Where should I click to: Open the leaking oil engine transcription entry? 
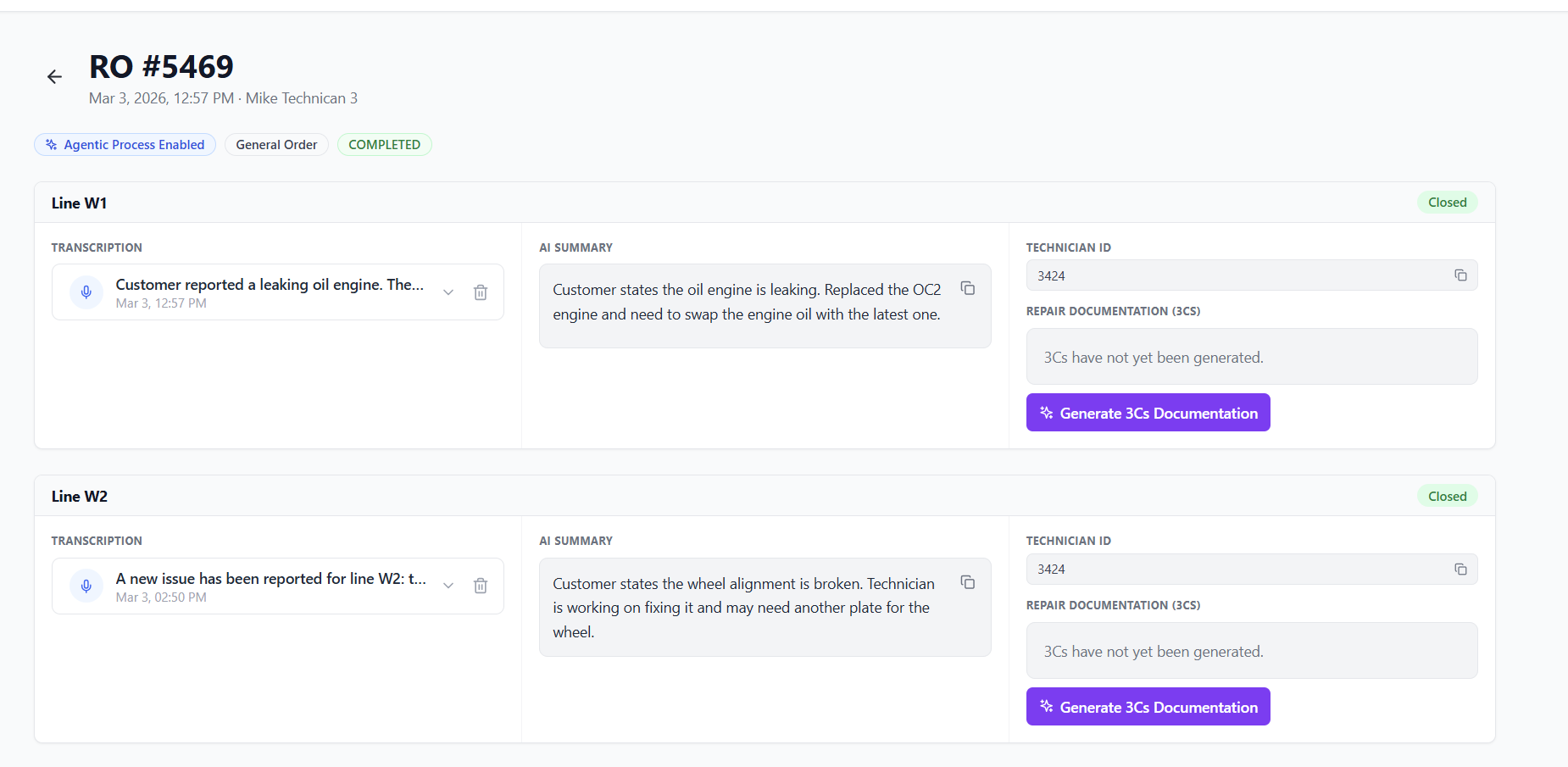pos(270,286)
